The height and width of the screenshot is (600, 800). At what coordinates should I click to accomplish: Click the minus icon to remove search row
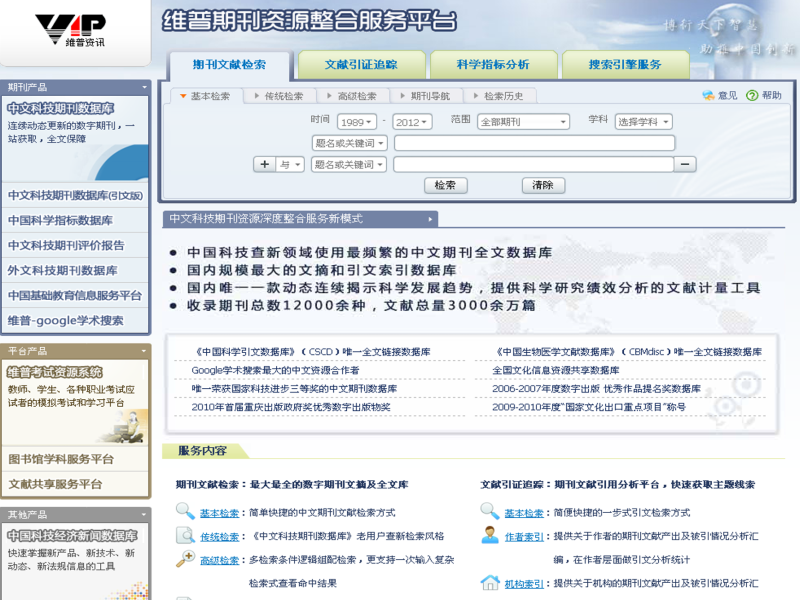685,164
